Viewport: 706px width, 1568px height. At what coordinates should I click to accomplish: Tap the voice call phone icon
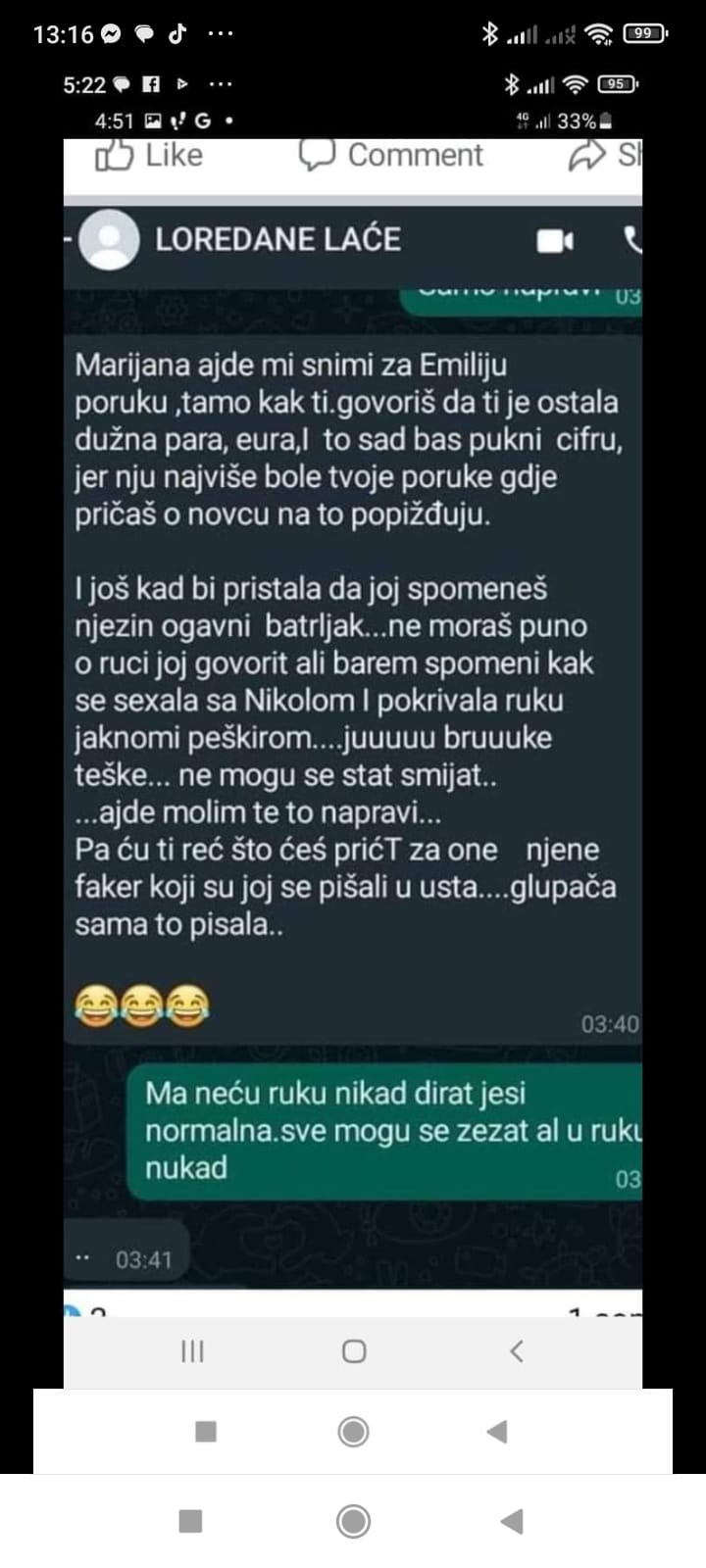pyautogui.click(x=632, y=240)
